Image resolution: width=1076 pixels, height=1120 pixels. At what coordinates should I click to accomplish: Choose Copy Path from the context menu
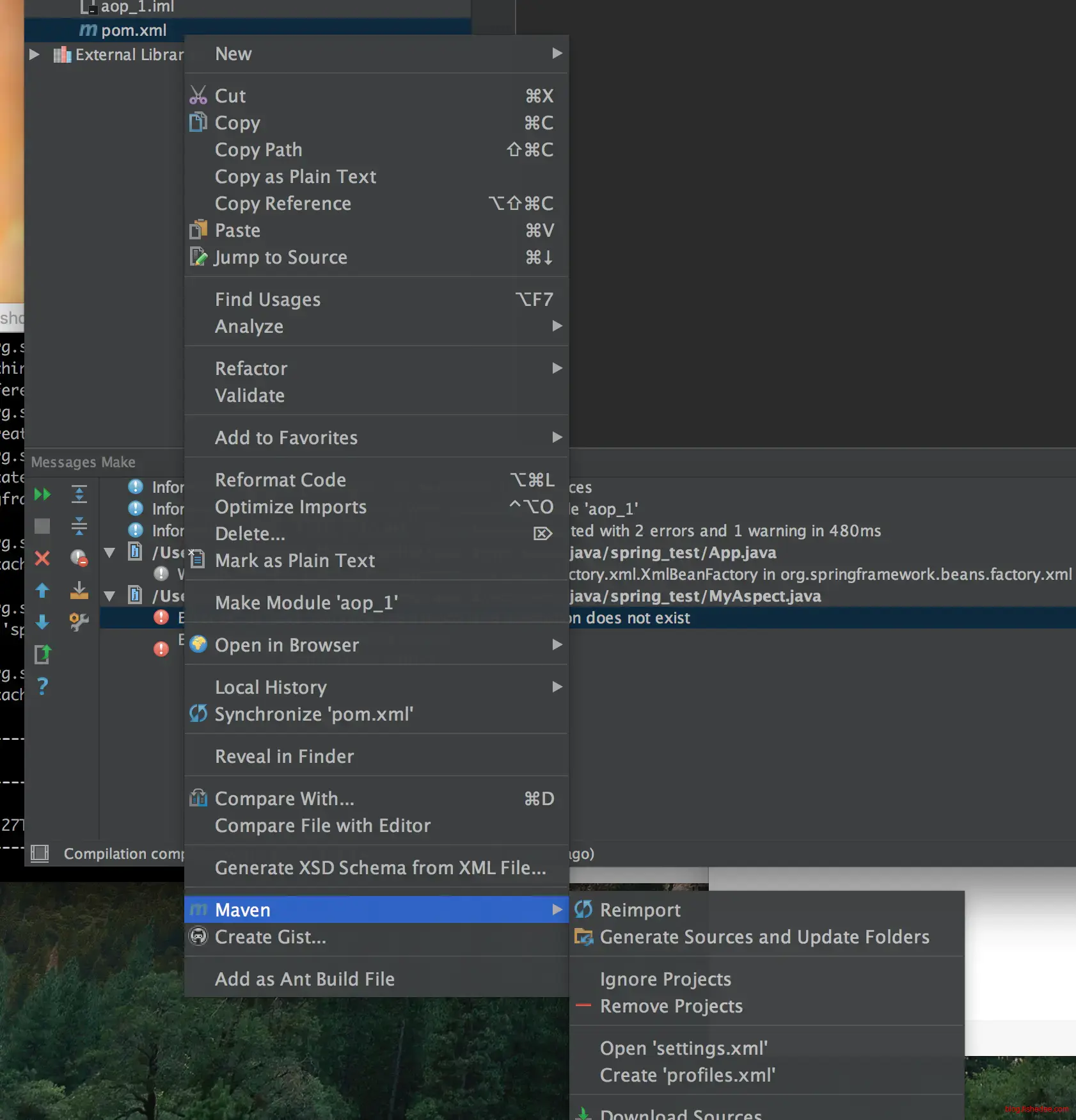click(x=258, y=150)
